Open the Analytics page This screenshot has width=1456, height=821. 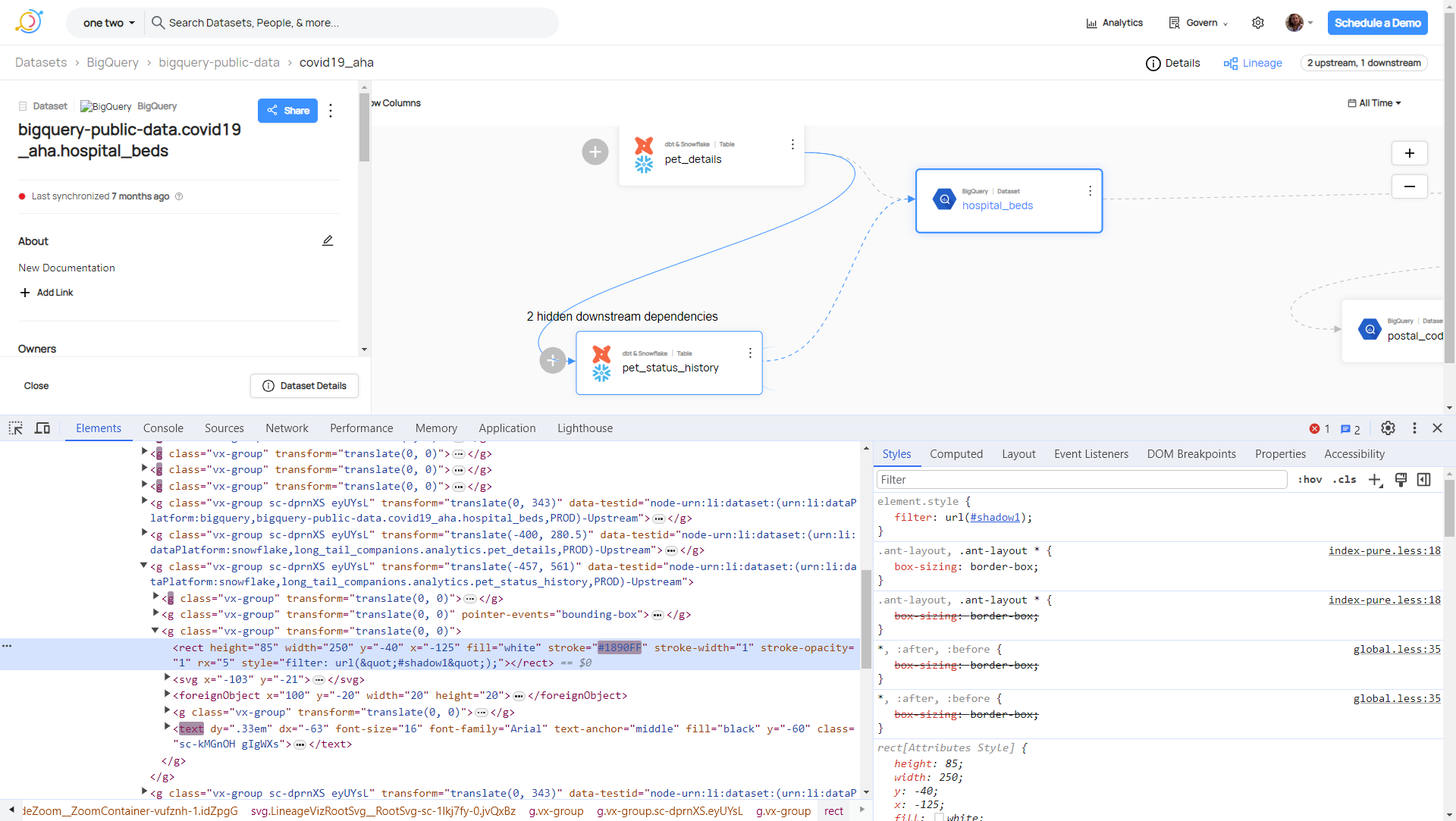click(1114, 23)
